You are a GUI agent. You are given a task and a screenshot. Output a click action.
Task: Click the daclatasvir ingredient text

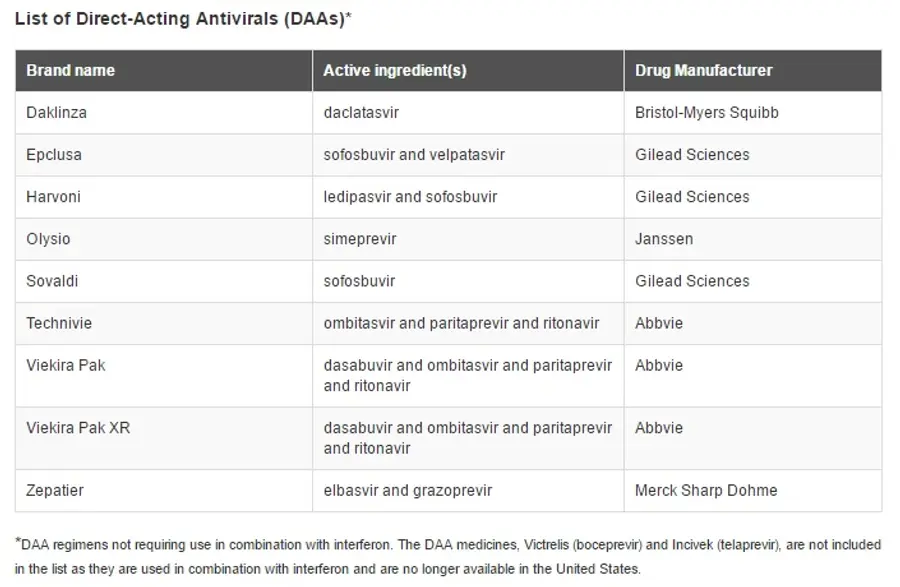[x=361, y=112]
